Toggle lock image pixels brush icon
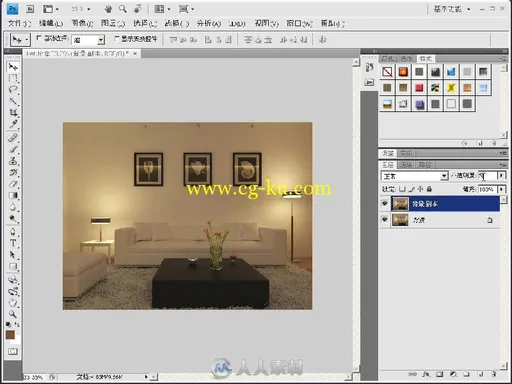 tap(412, 189)
